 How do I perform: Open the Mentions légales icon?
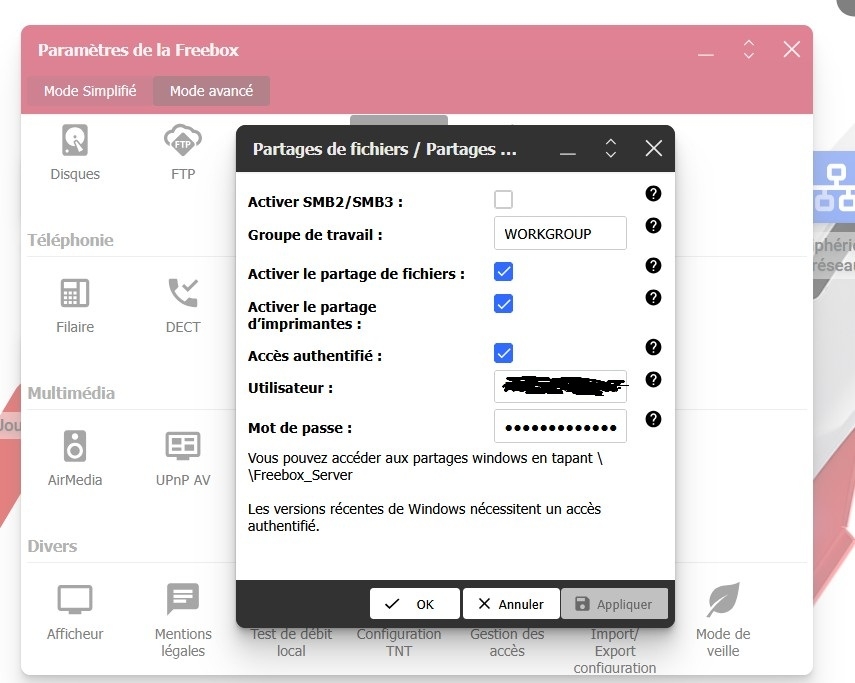(183, 600)
